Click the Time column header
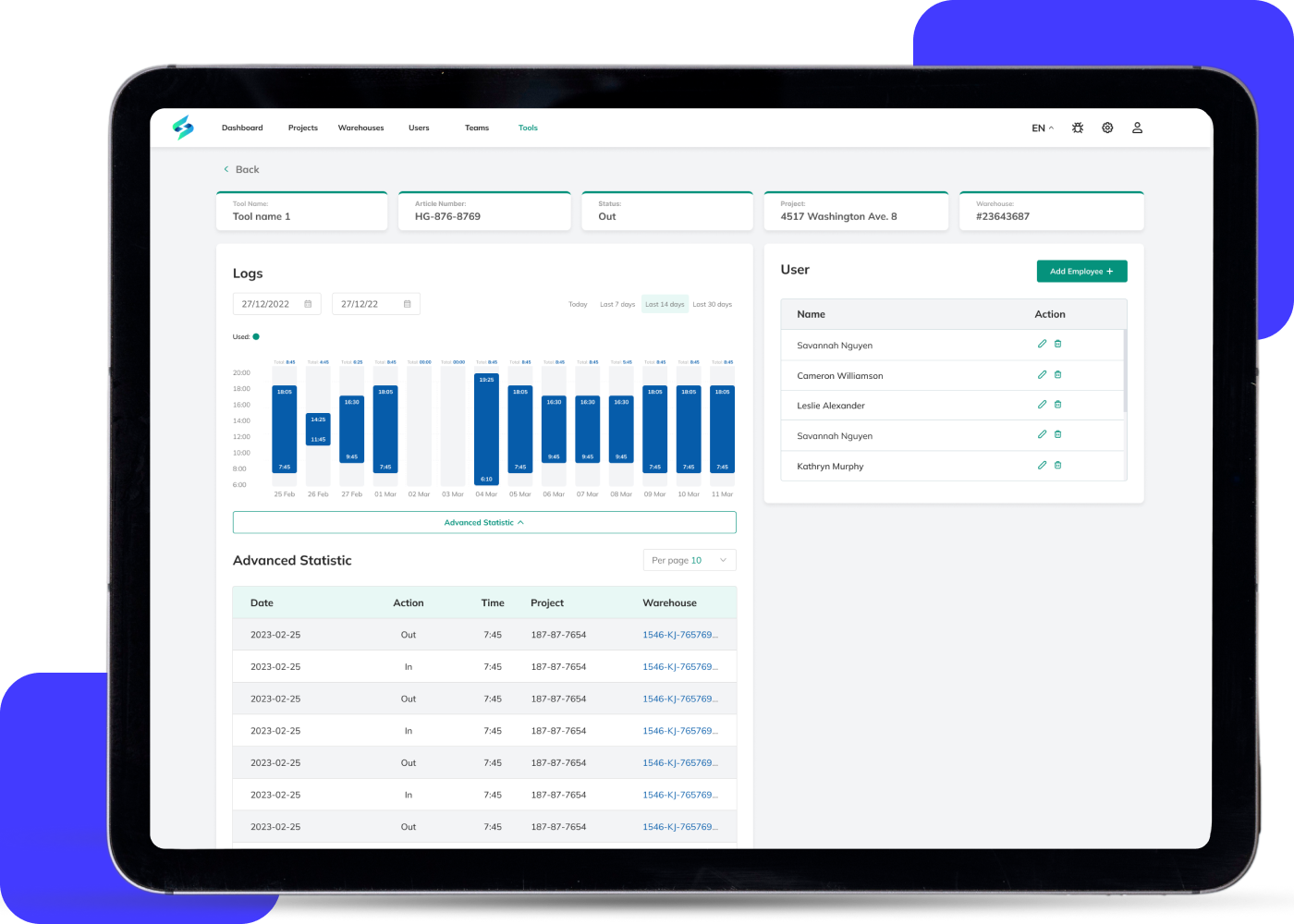 click(493, 602)
